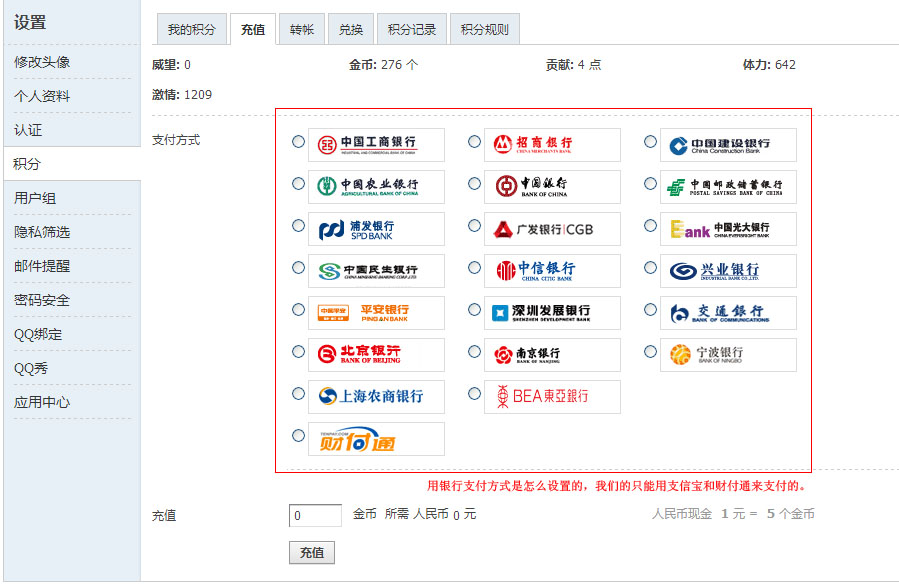Screen dimensions: 899x586
Task: Open the 积分记录 tab
Action: pos(412,29)
